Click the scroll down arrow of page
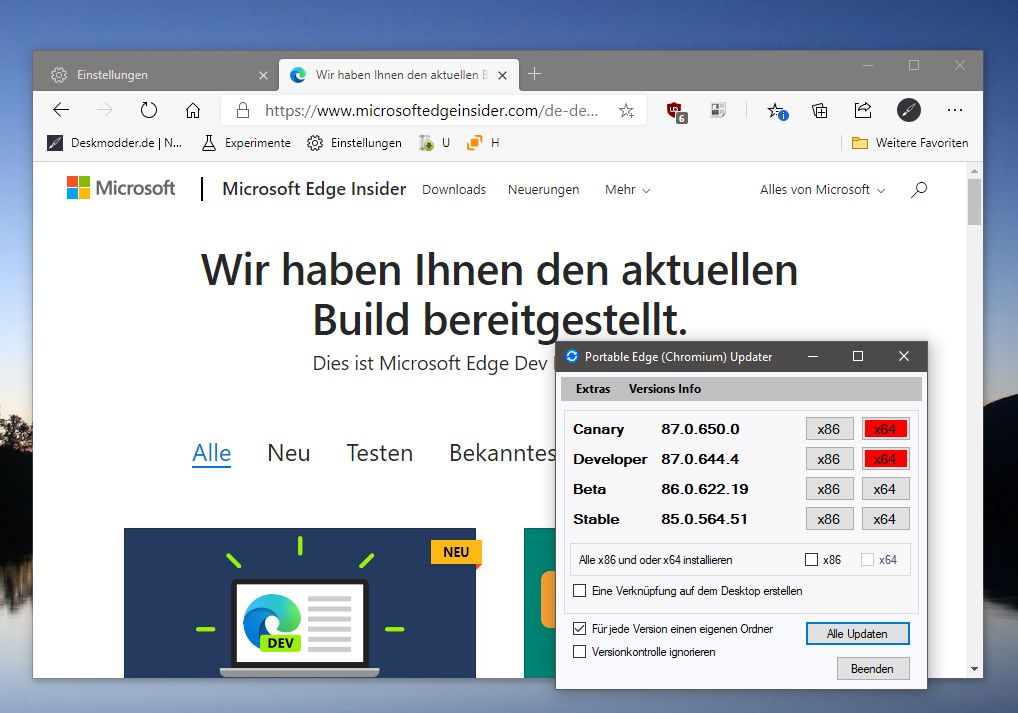The height and width of the screenshot is (713, 1018). click(x=974, y=669)
